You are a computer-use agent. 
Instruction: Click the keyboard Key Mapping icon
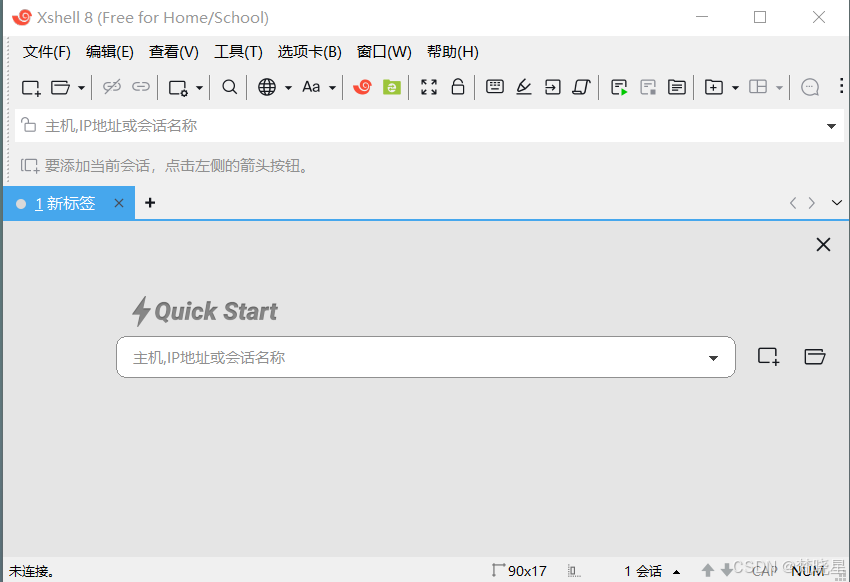point(495,87)
